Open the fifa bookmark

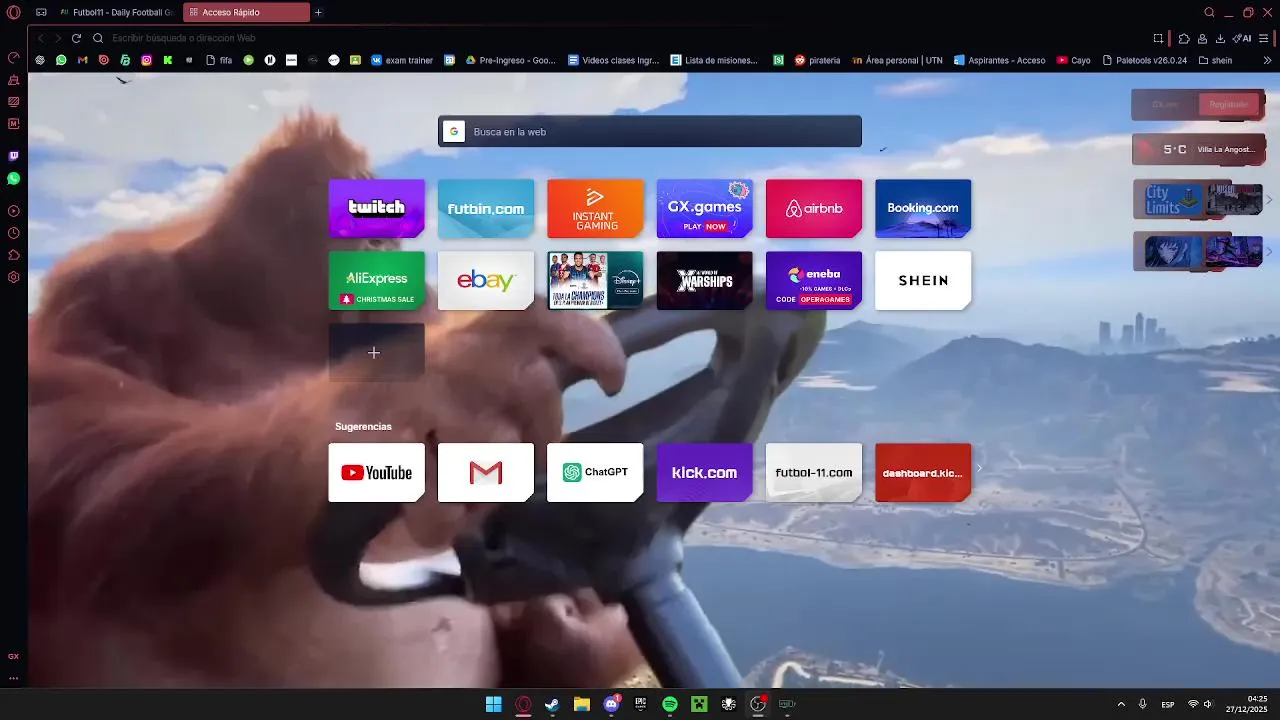(219, 60)
